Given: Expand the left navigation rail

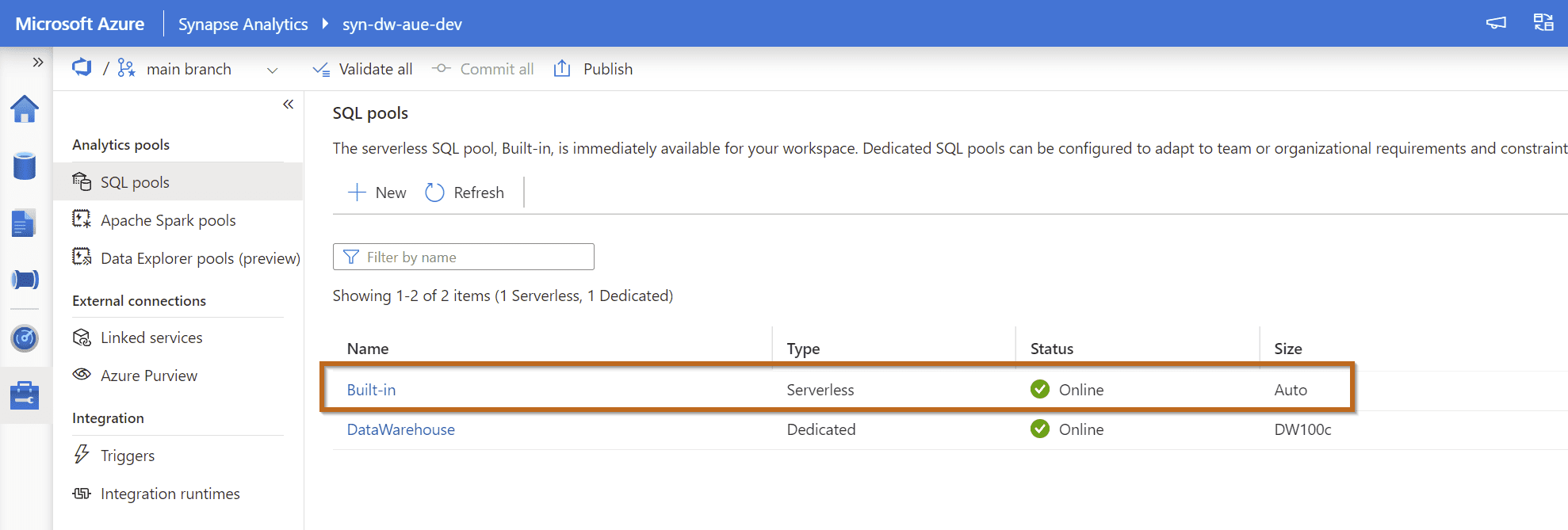Looking at the screenshot, I should coord(37,62).
